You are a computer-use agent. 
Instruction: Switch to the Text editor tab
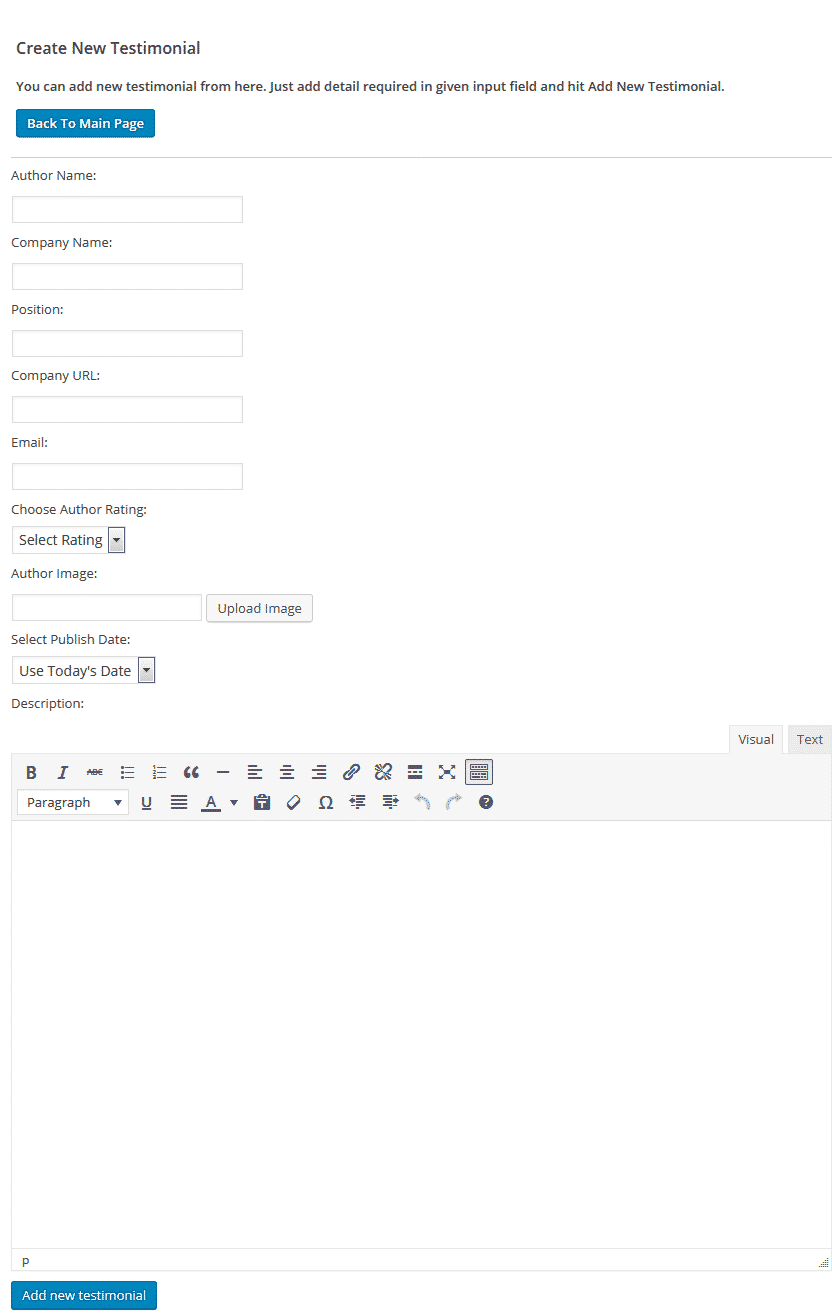[810, 739]
